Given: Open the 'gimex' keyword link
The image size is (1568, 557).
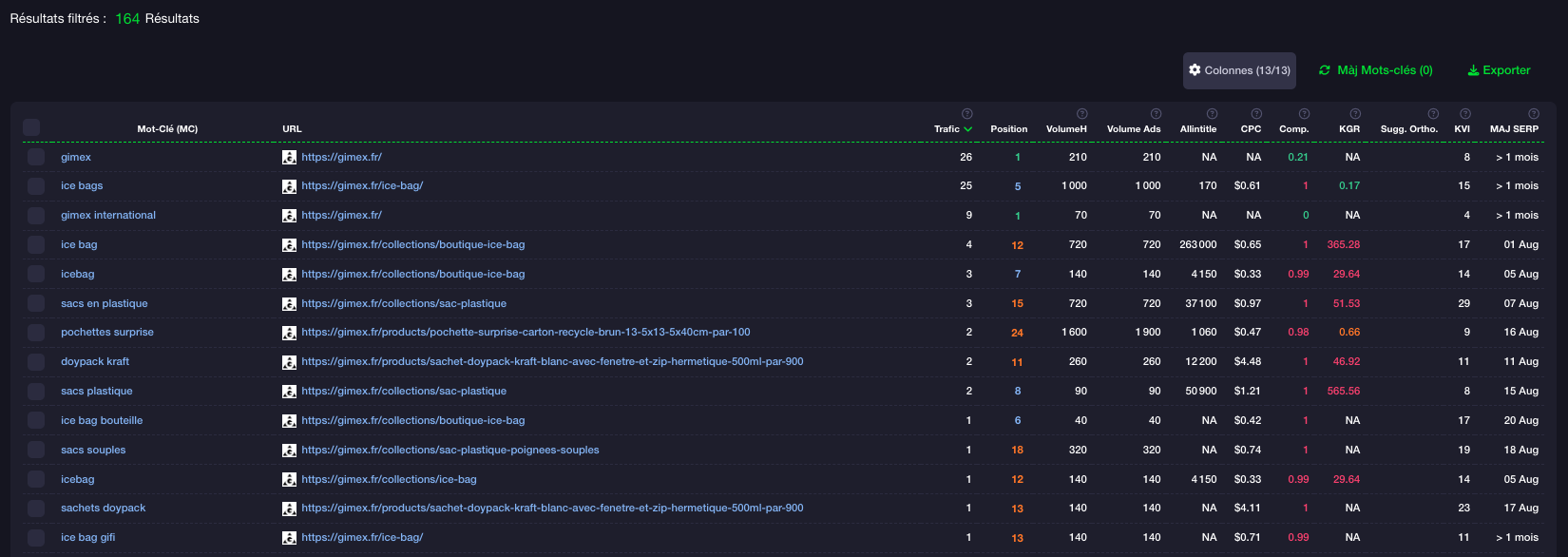Looking at the screenshot, I should tap(76, 158).
